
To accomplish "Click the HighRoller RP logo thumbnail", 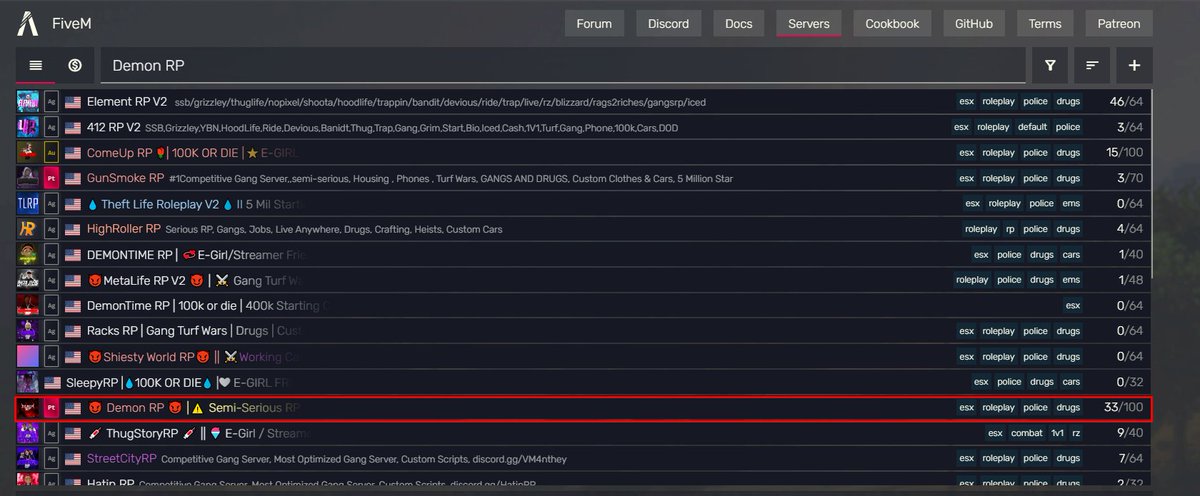I will coord(28,229).
